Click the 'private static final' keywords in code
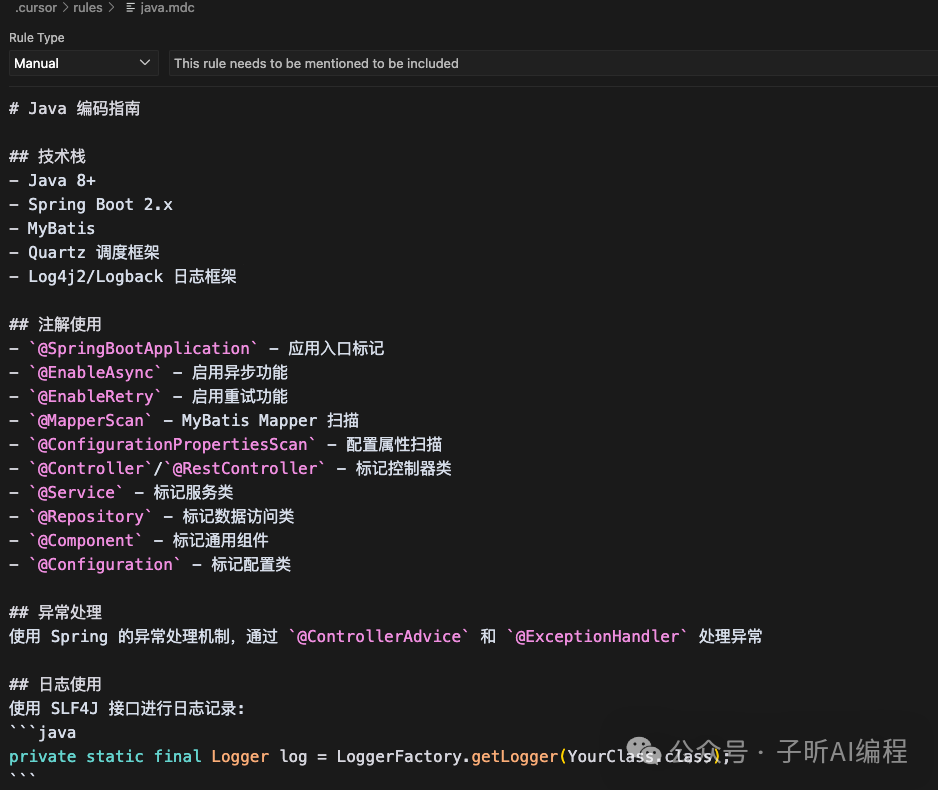 [105, 757]
